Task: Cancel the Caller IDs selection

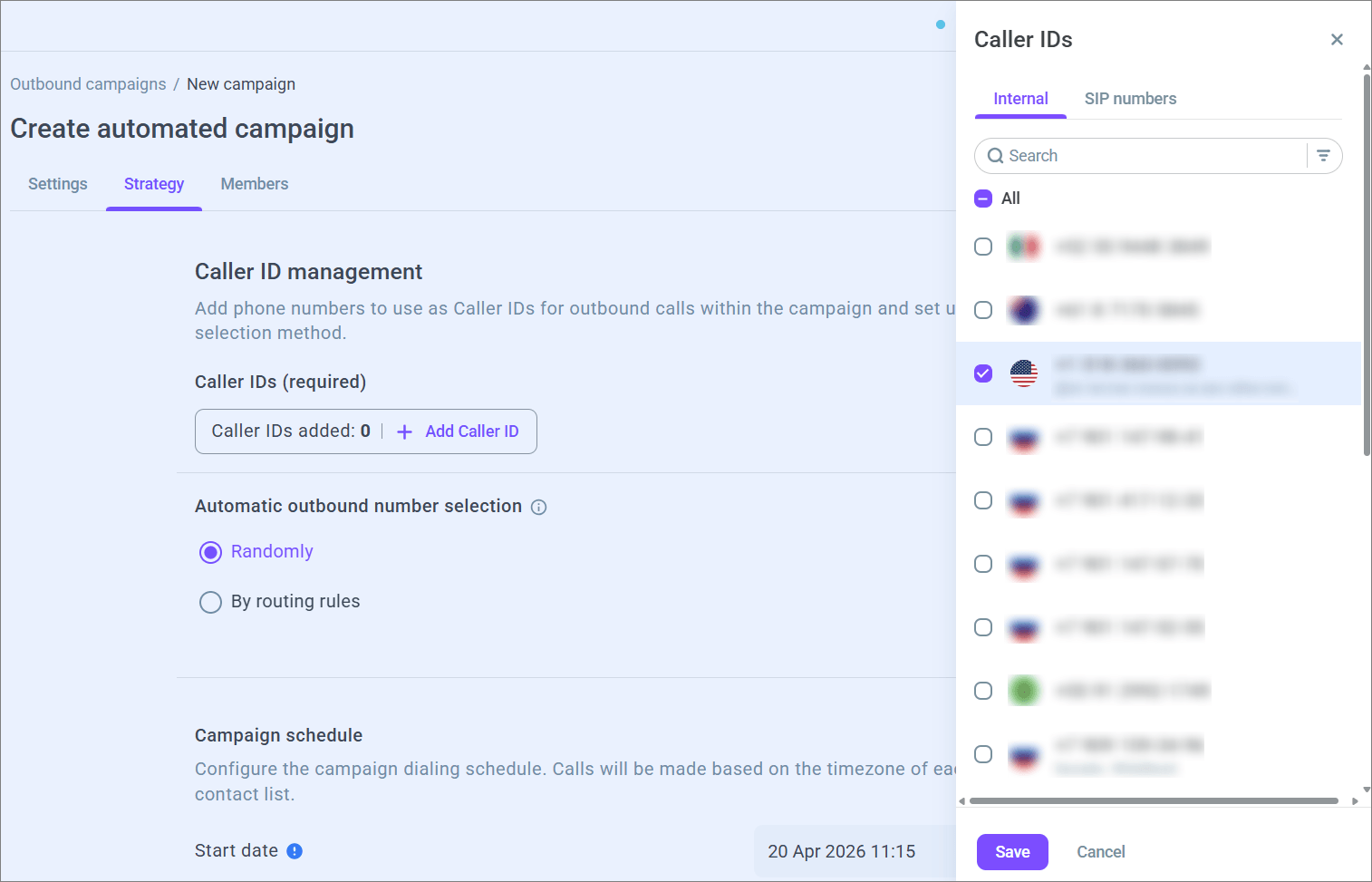Action: [x=1101, y=852]
